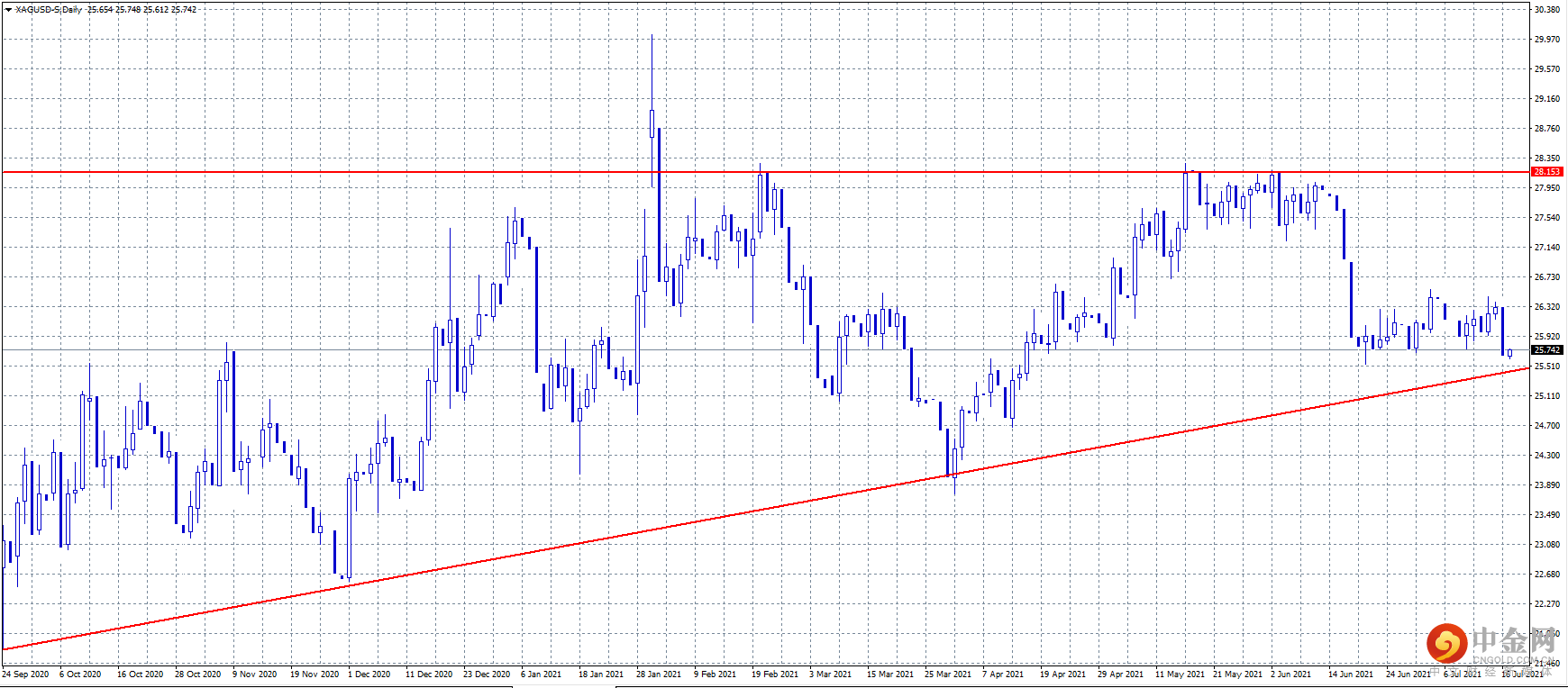Click the 28.350 price scale label
Image resolution: width=1568 pixels, height=688 pixels.
[x=1547, y=158]
